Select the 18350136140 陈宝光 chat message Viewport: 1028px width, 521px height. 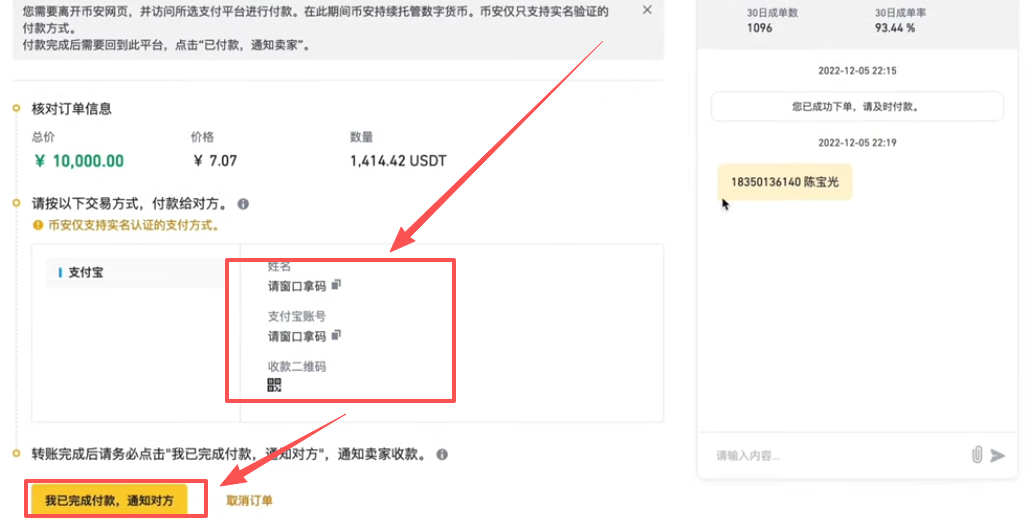tap(785, 182)
